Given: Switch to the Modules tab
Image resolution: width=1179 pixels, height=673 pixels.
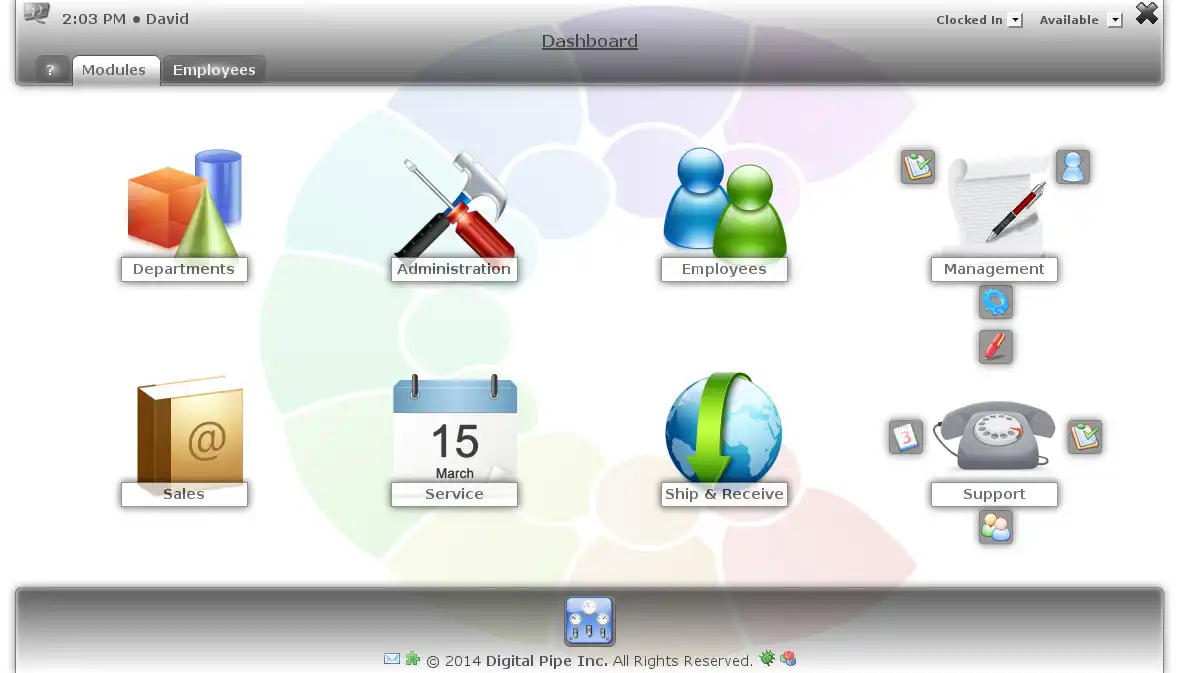Looking at the screenshot, I should click(x=116, y=70).
